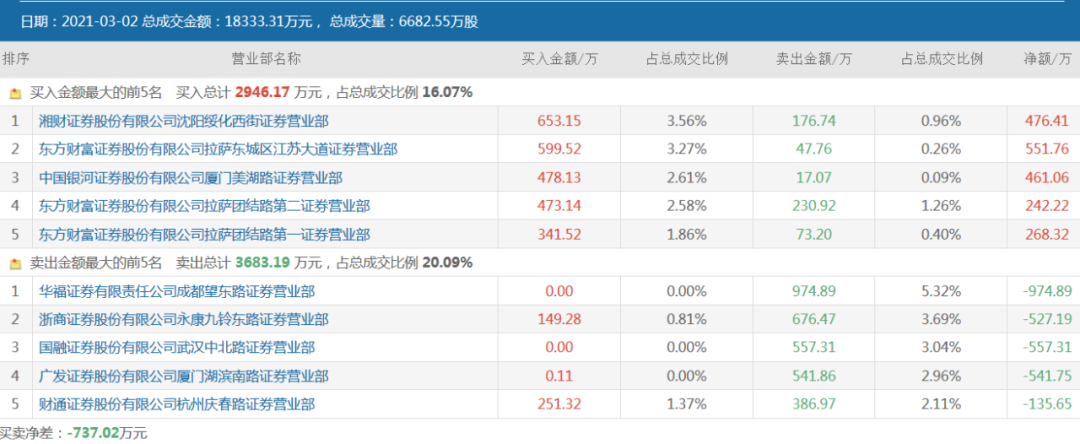Screen dimensions: 1080x444
Task: Select percentage 5.32%
Action: coord(941,292)
